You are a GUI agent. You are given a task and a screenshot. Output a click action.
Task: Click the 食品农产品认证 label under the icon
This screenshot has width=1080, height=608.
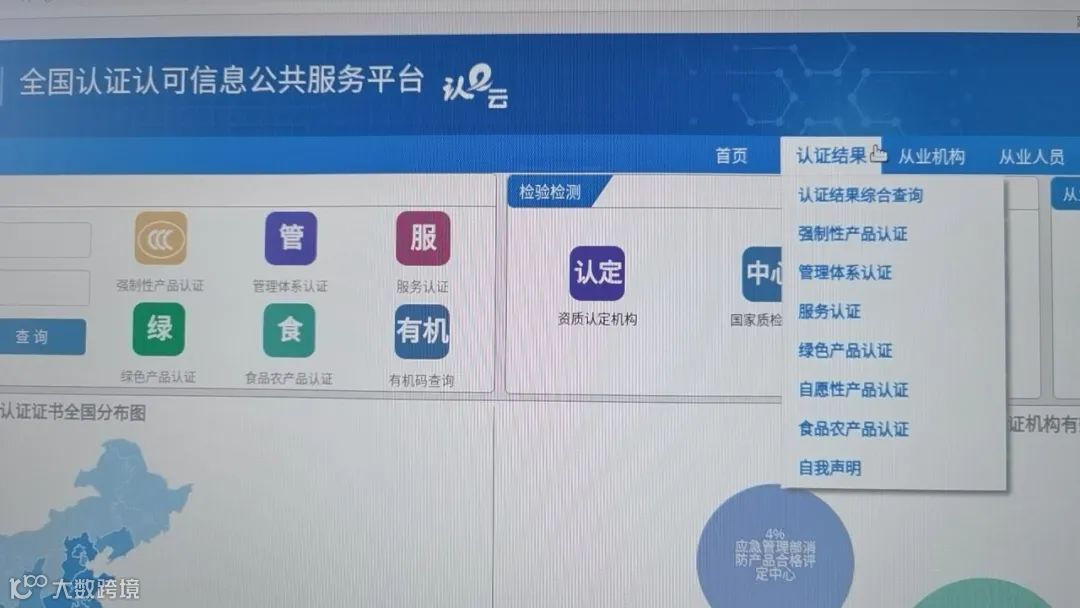pyautogui.click(x=289, y=378)
